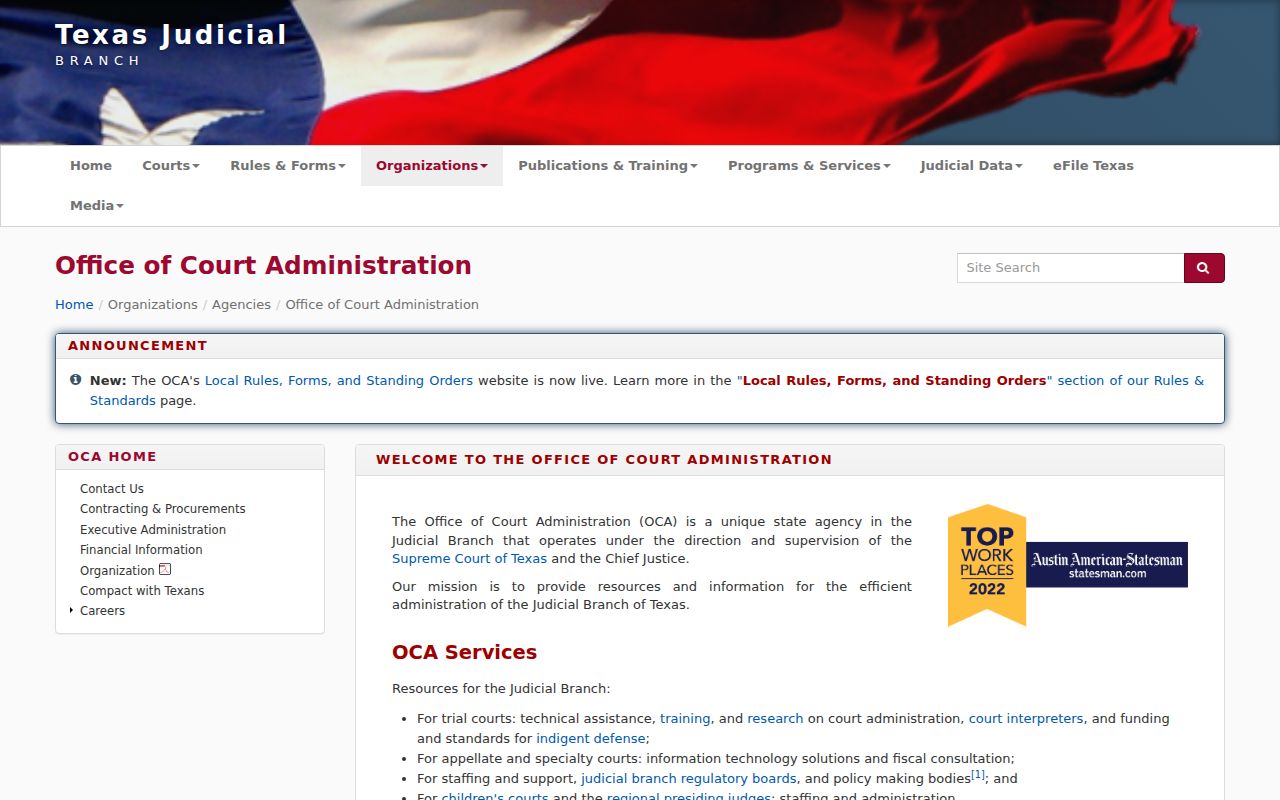Click the research link
This screenshot has width=1280, height=800.
(775, 719)
